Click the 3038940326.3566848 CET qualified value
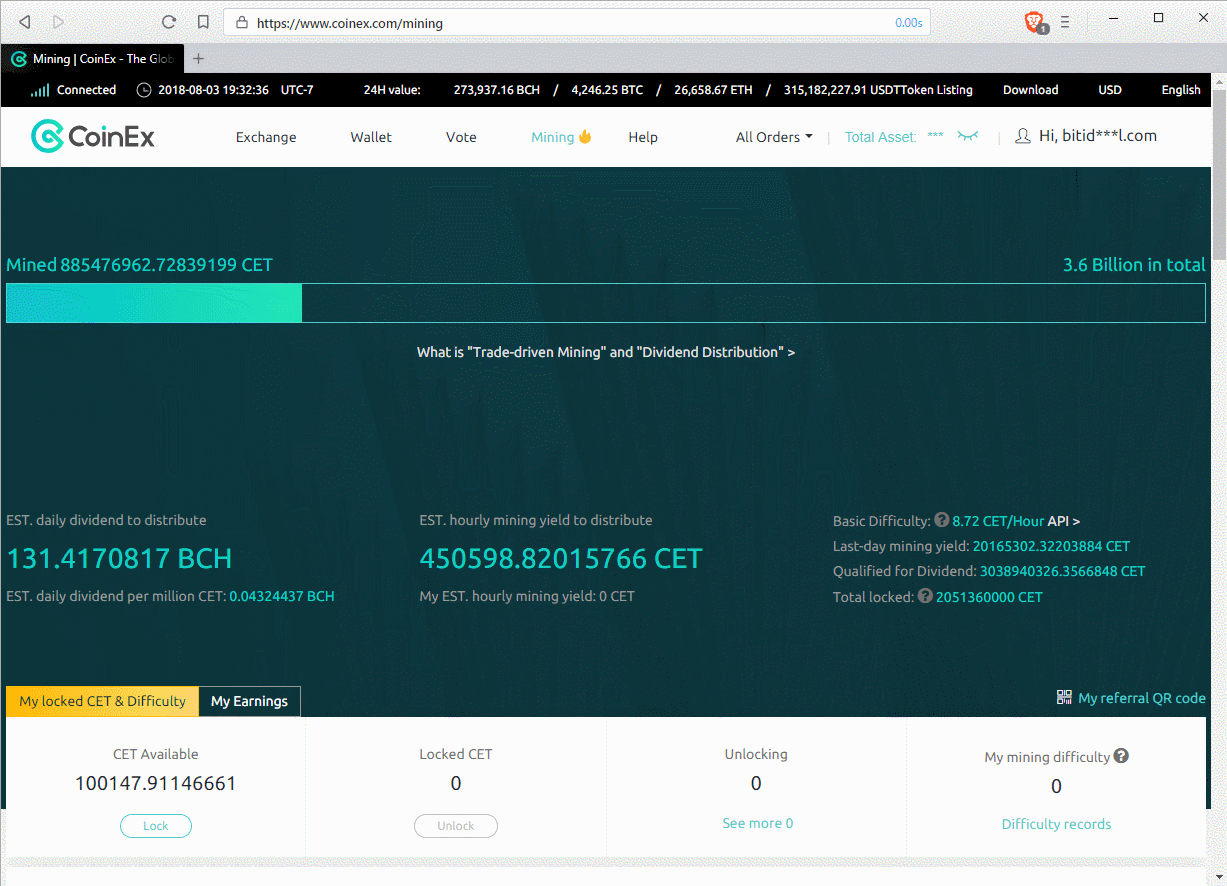Screen dimensions: 1227x886 click(x=1062, y=571)
